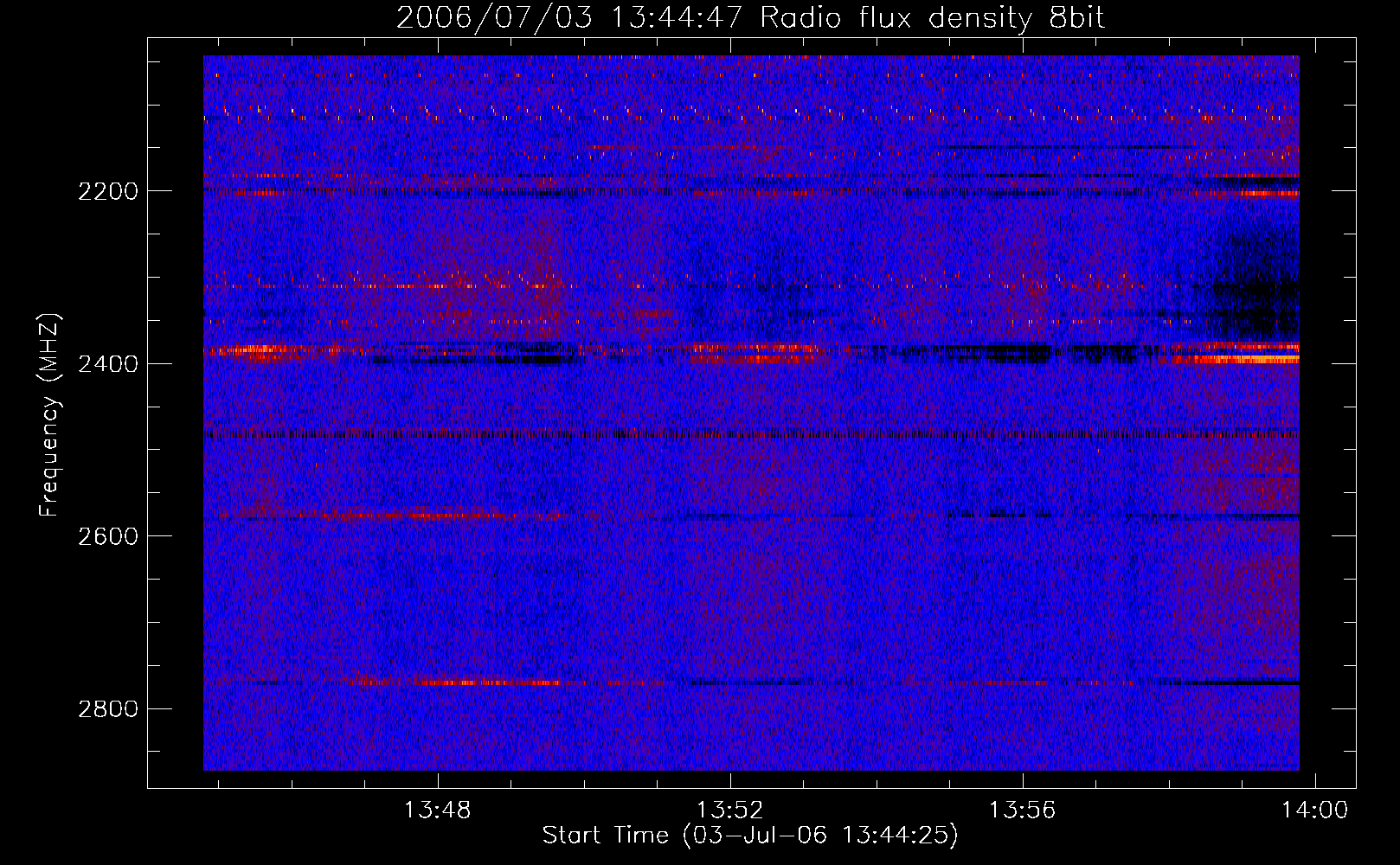The width and height of the screenshot is (1400, 865).
Task: Click the 13:52 time axis label
Action: [x=730, y=811]
